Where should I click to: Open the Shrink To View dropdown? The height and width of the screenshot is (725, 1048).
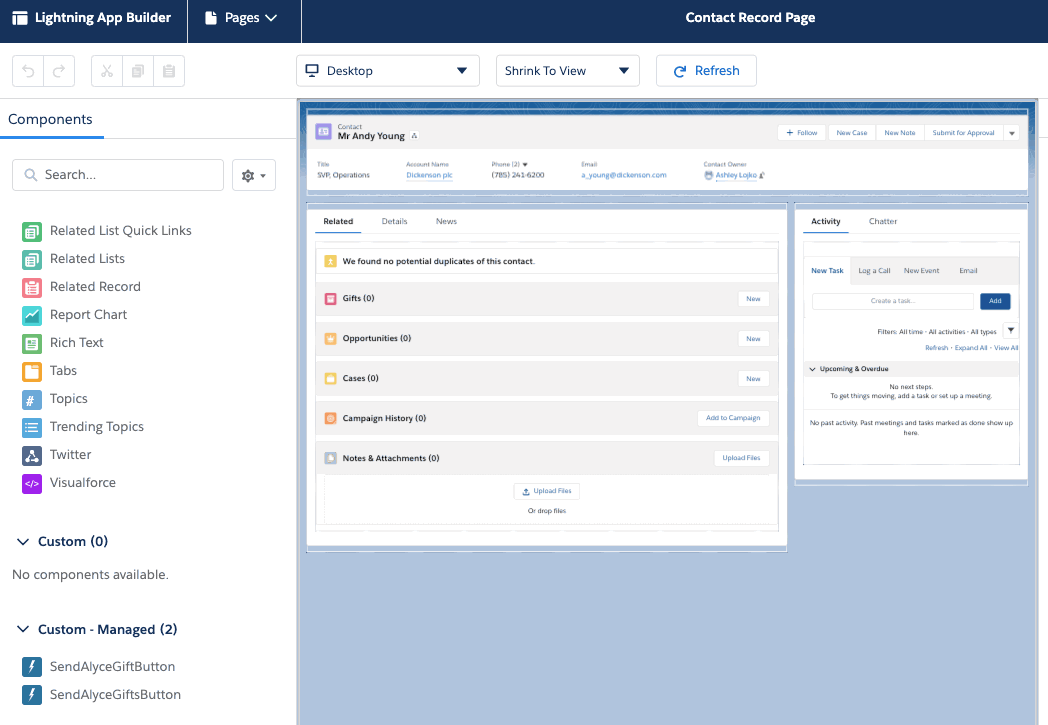pos(567,71)
